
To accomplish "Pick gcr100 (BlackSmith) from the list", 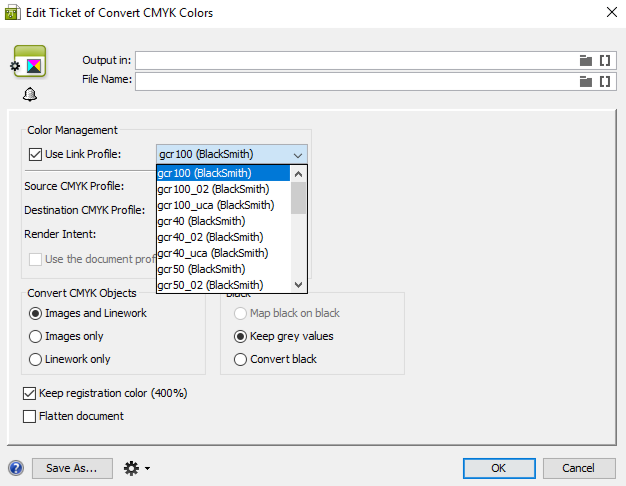I will (x=223, y=173).
